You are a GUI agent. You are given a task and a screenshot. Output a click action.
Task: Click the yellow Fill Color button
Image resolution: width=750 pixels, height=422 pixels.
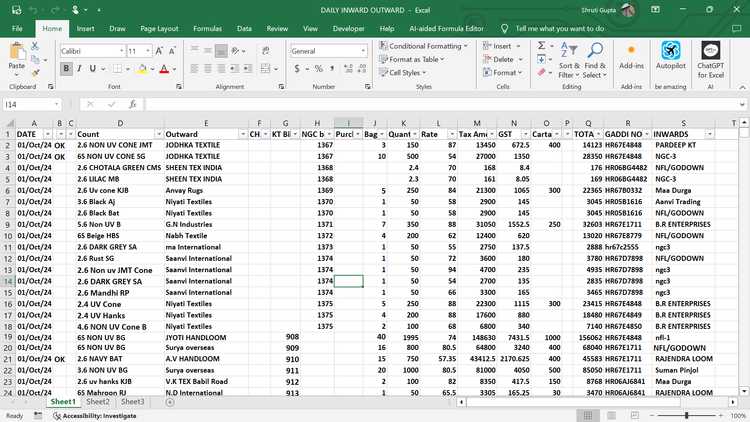click(x=140, y=68)
